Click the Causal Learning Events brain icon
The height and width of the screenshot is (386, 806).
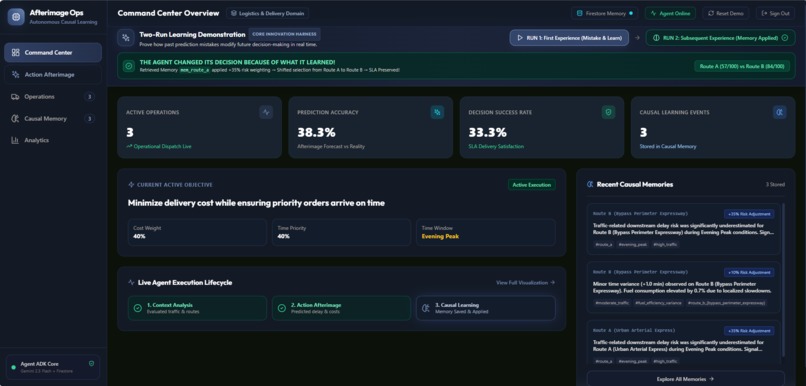pos(780,112)
